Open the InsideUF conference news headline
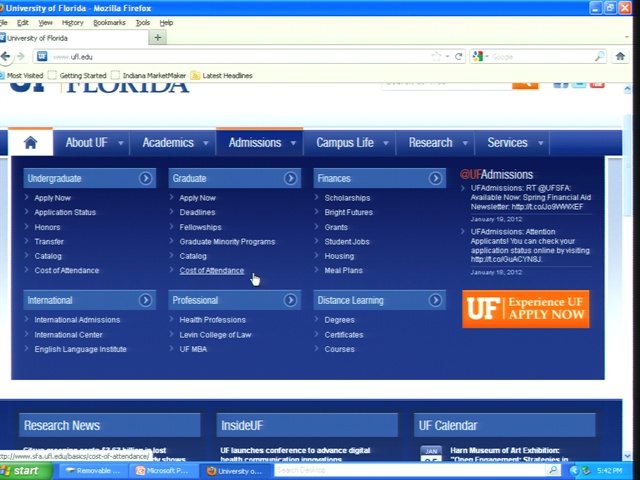640x480 pixels. (295, 455)
